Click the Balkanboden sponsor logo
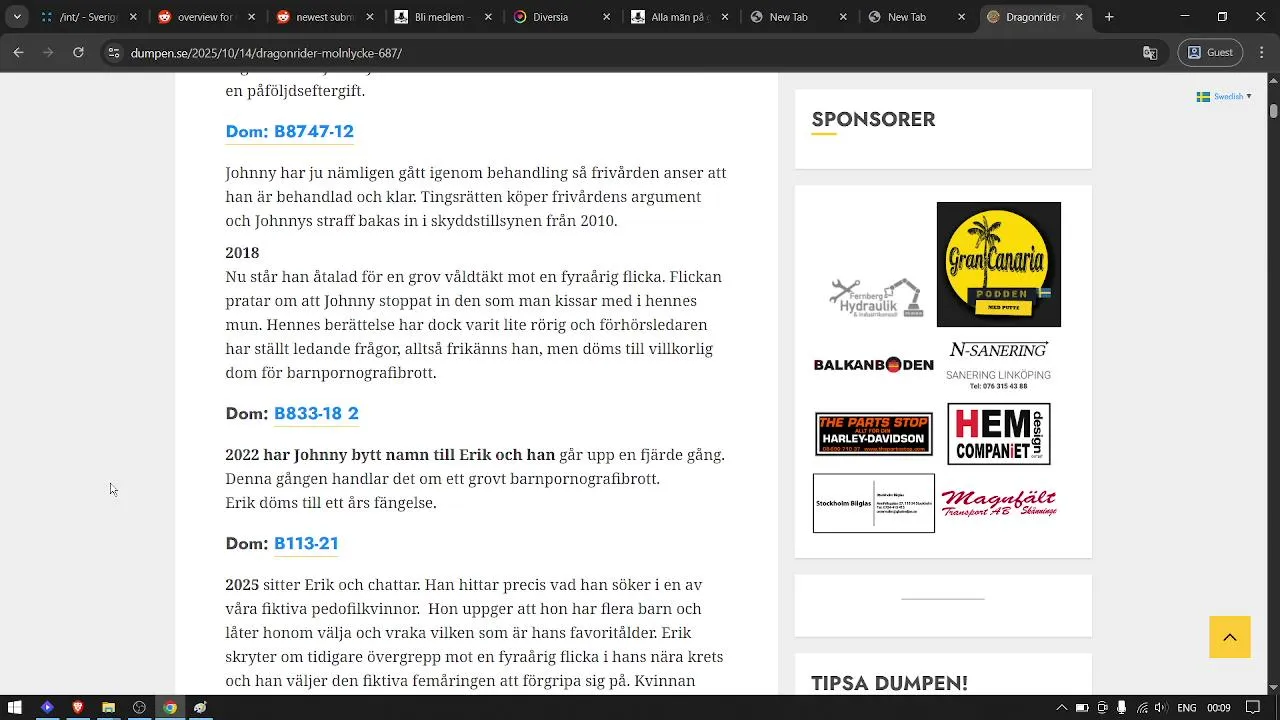Viewport: 1280px width, 720px height. click(873, 365)
